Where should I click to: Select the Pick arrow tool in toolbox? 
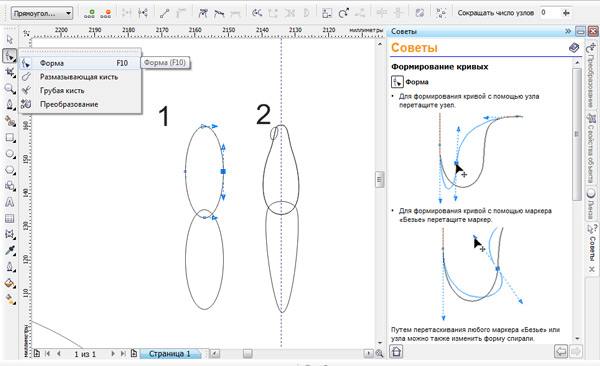point(10,39)
